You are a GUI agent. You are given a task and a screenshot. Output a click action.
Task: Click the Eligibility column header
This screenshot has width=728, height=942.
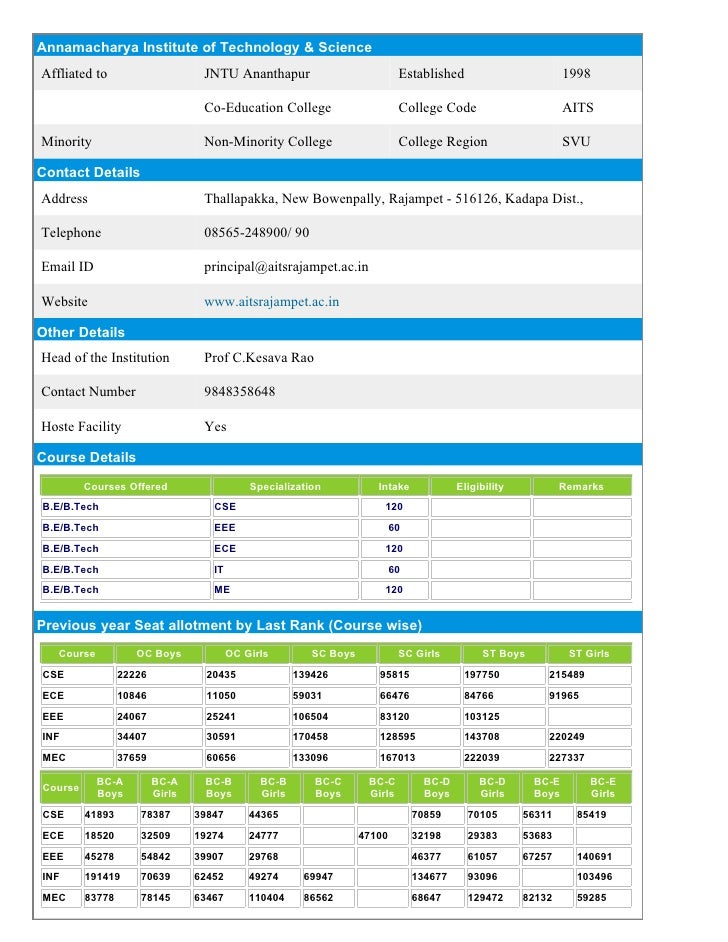tap(480, 487)
